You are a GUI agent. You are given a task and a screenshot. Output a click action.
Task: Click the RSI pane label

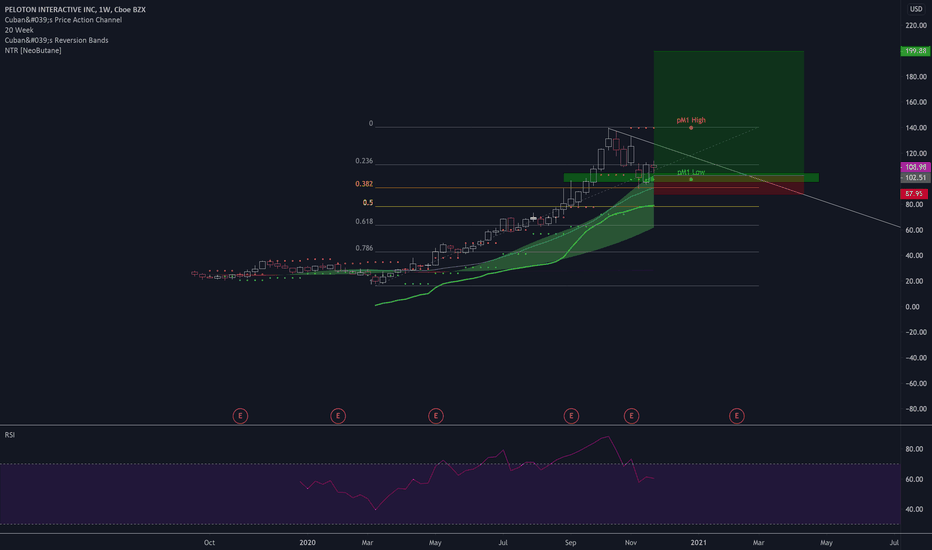pyautogui.click(x=10, y=435)
